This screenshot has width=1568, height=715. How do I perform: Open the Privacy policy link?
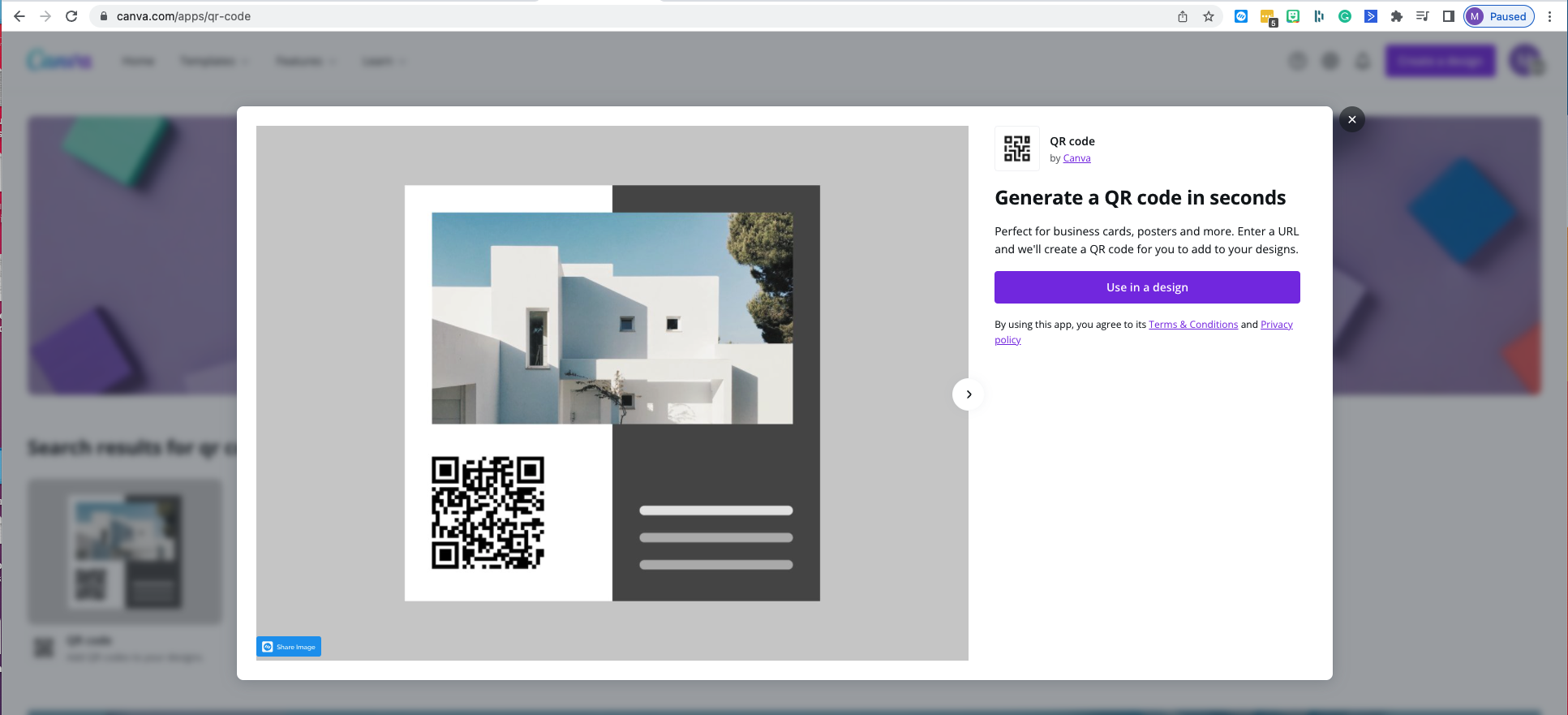pos(1277,325)
